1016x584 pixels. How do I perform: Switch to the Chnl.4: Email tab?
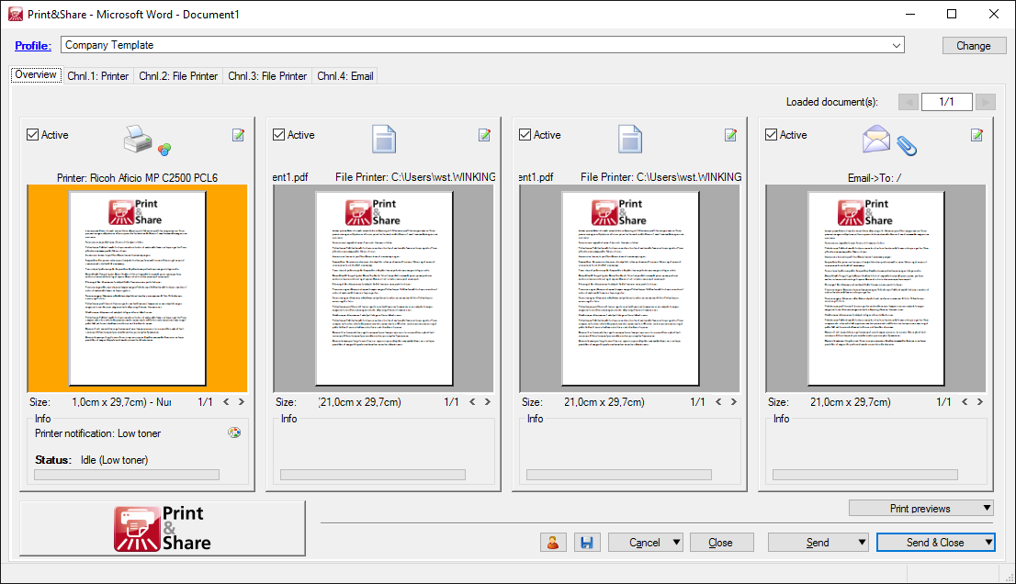tap(344, 75)
